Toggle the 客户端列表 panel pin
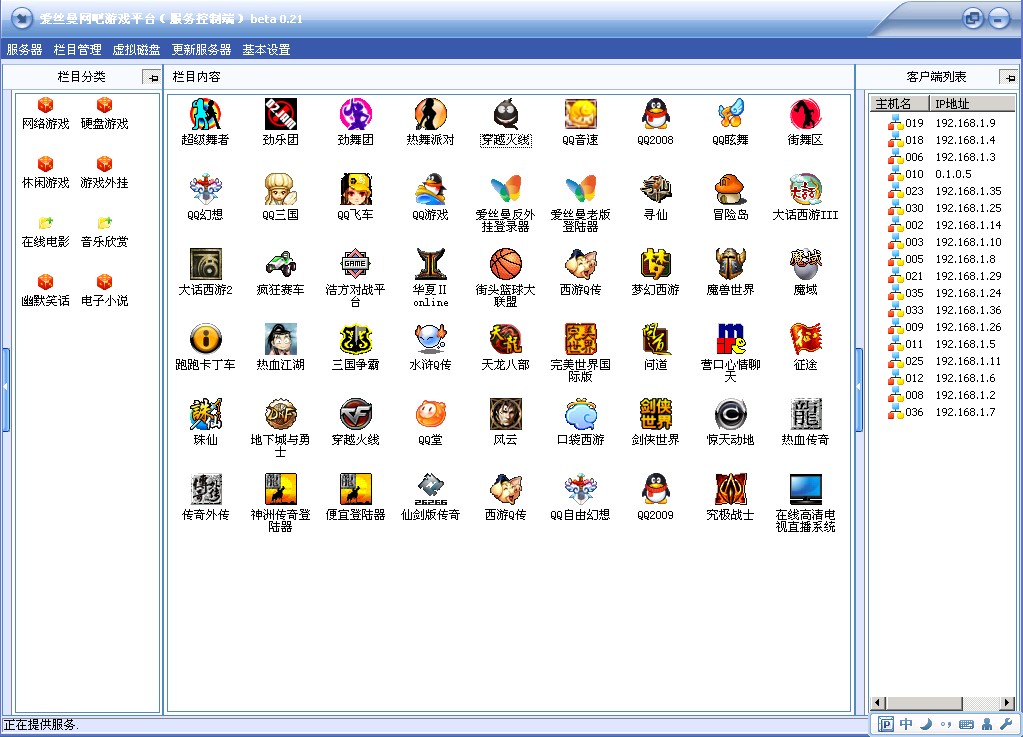Screen dimensions: 1023x737 (1008, 77)
